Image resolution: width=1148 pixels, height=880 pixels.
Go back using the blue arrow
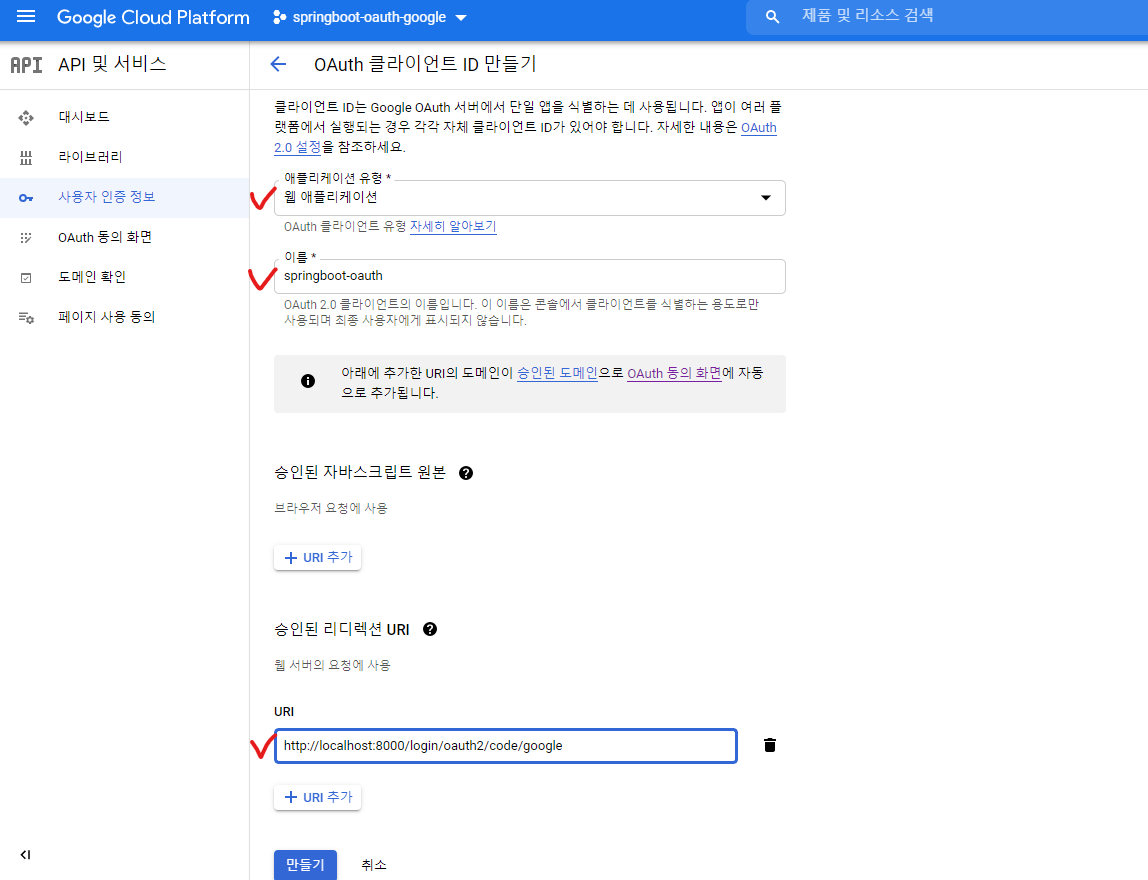coord(278,64)
